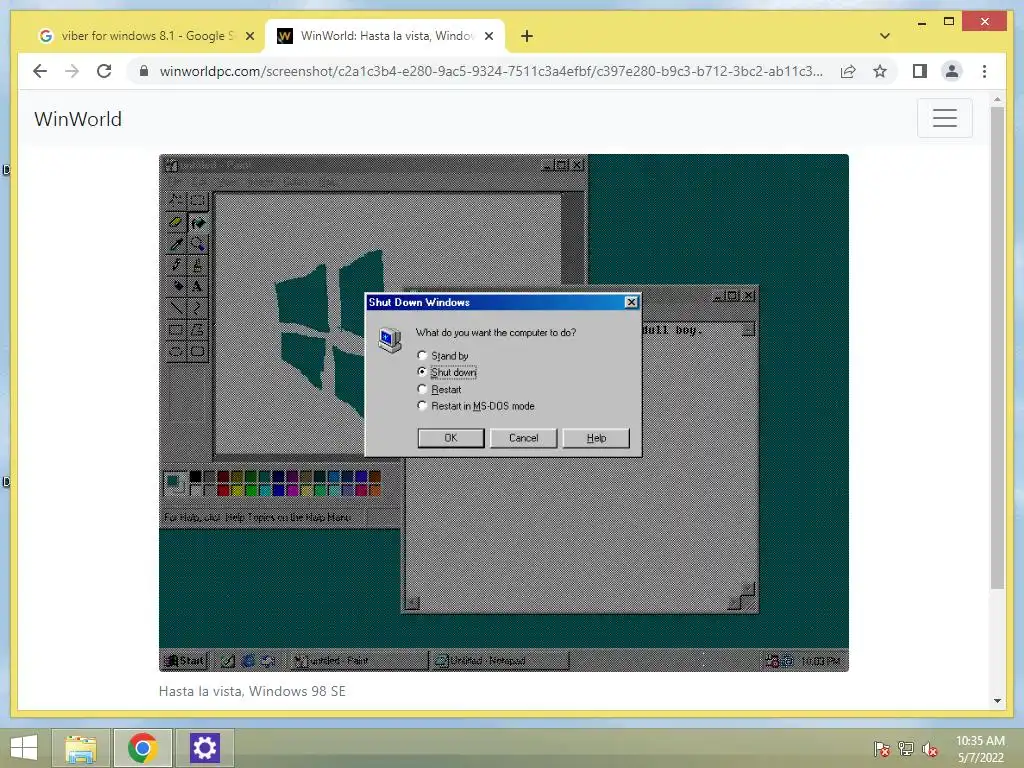Click the scrollbar down arrow
This screenshot has height=768, width=1024.
point(997,701)
